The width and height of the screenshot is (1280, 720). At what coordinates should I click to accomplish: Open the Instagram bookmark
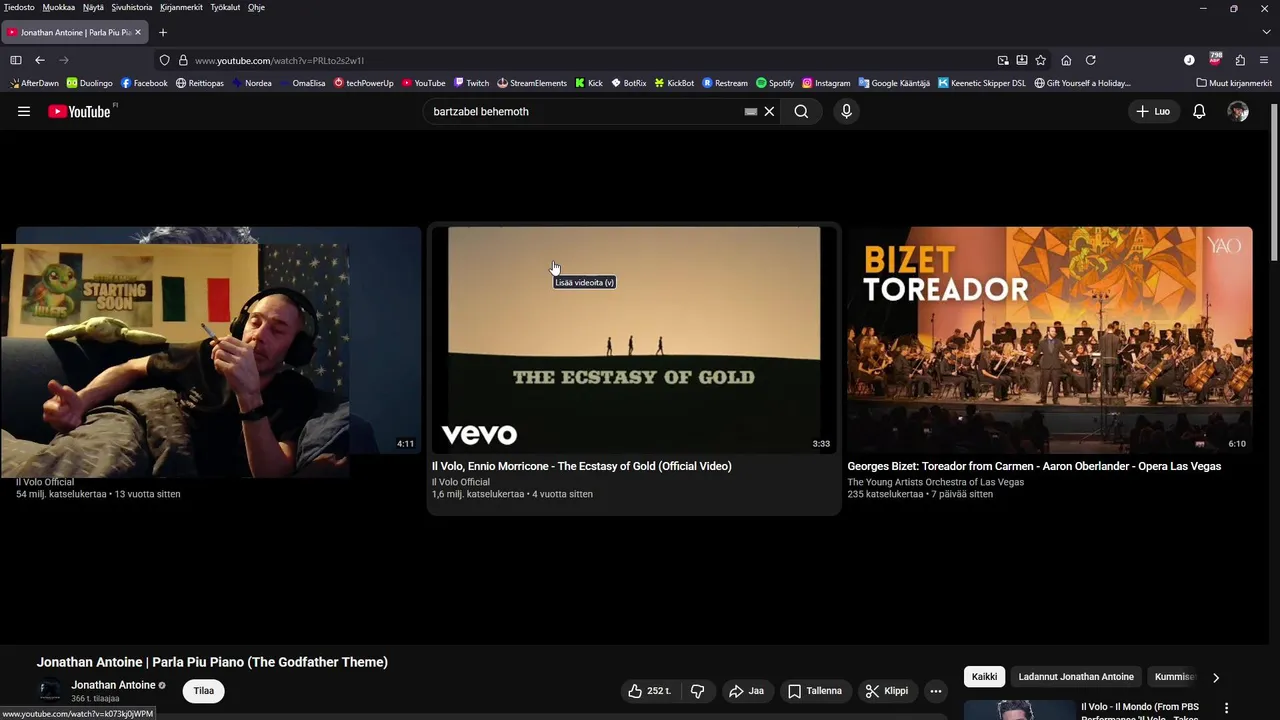826,83
